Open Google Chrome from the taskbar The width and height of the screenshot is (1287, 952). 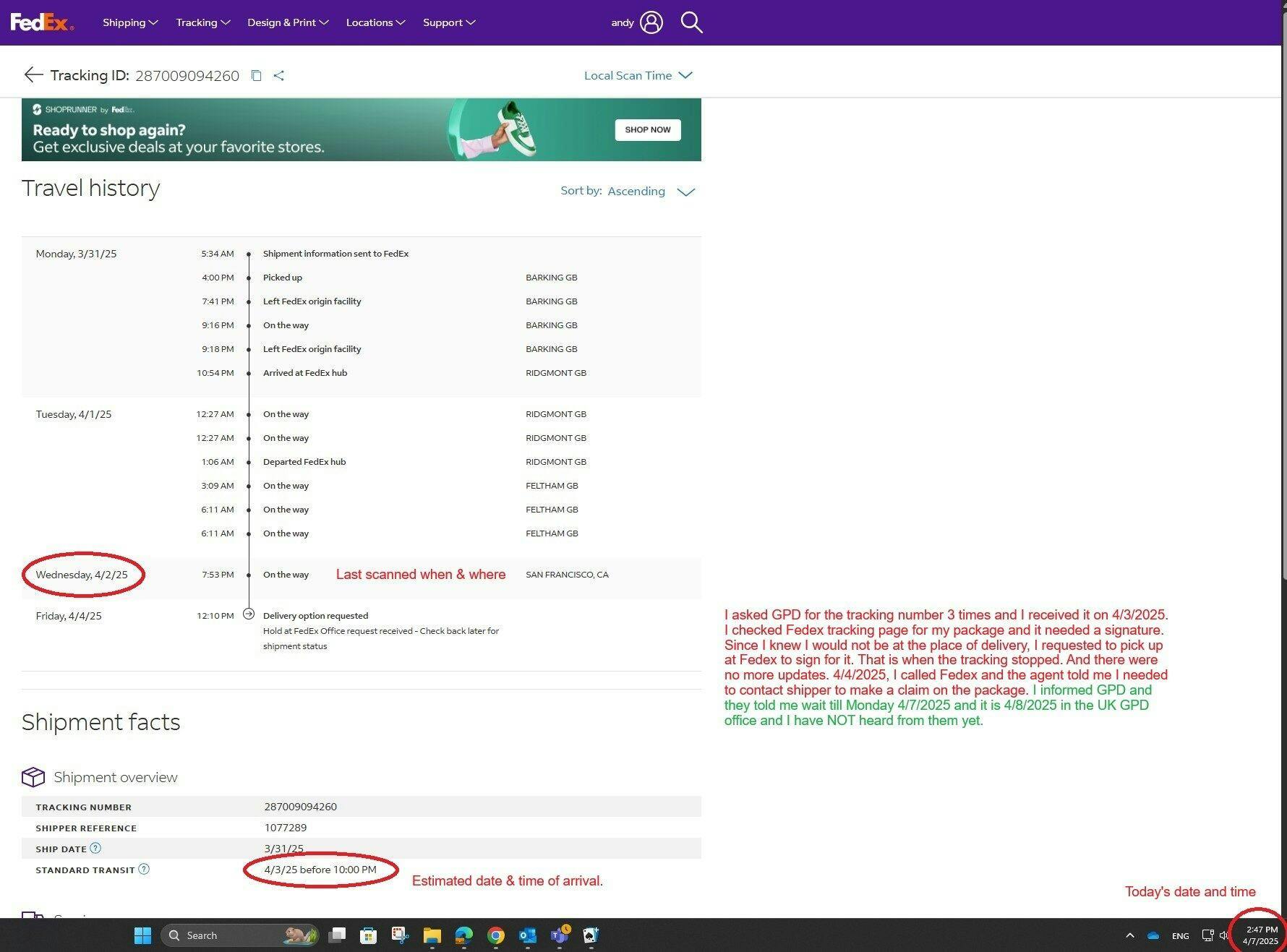pos(495,935)
